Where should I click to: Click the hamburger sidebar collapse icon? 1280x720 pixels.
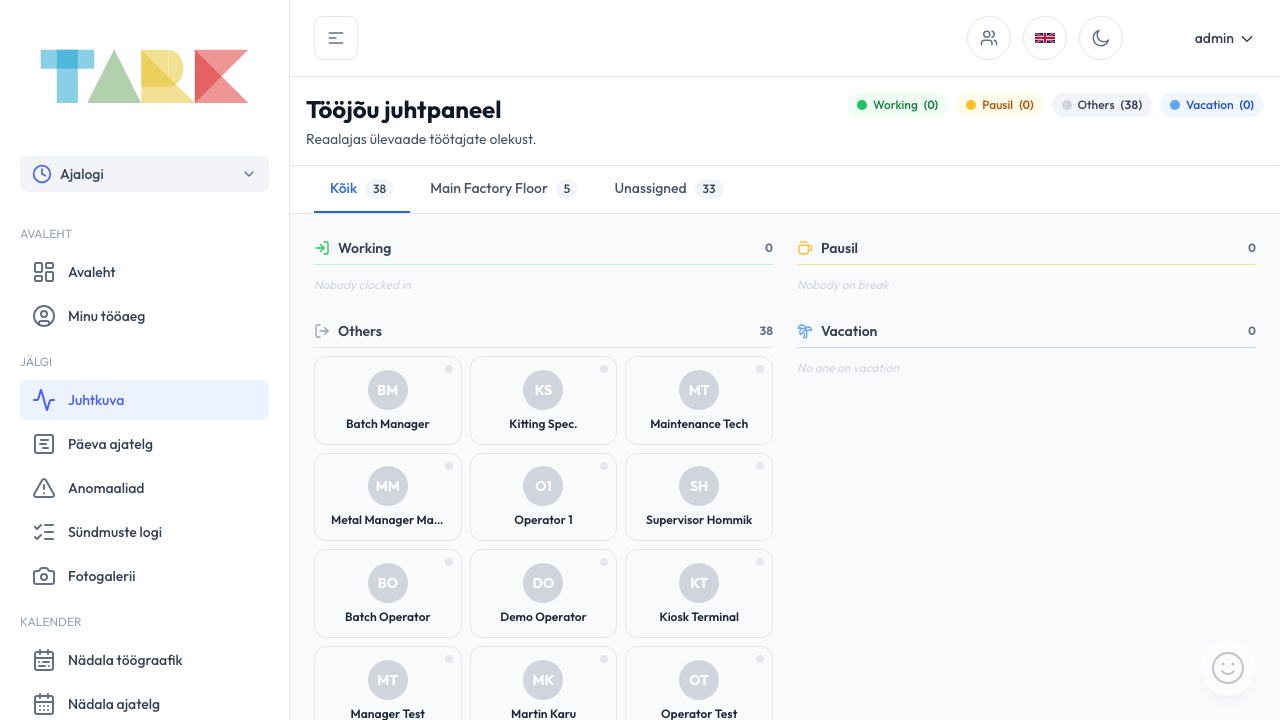point(336,38)
